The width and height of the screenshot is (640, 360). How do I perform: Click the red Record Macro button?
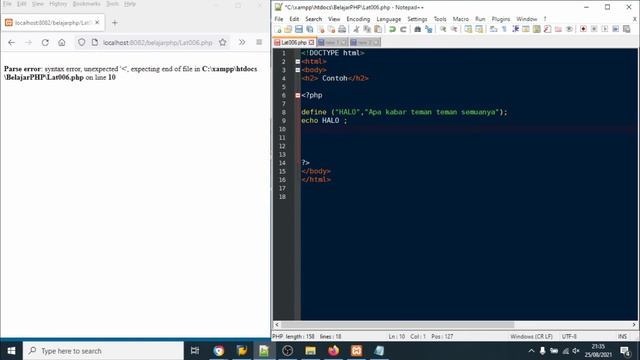coord(583,29)
